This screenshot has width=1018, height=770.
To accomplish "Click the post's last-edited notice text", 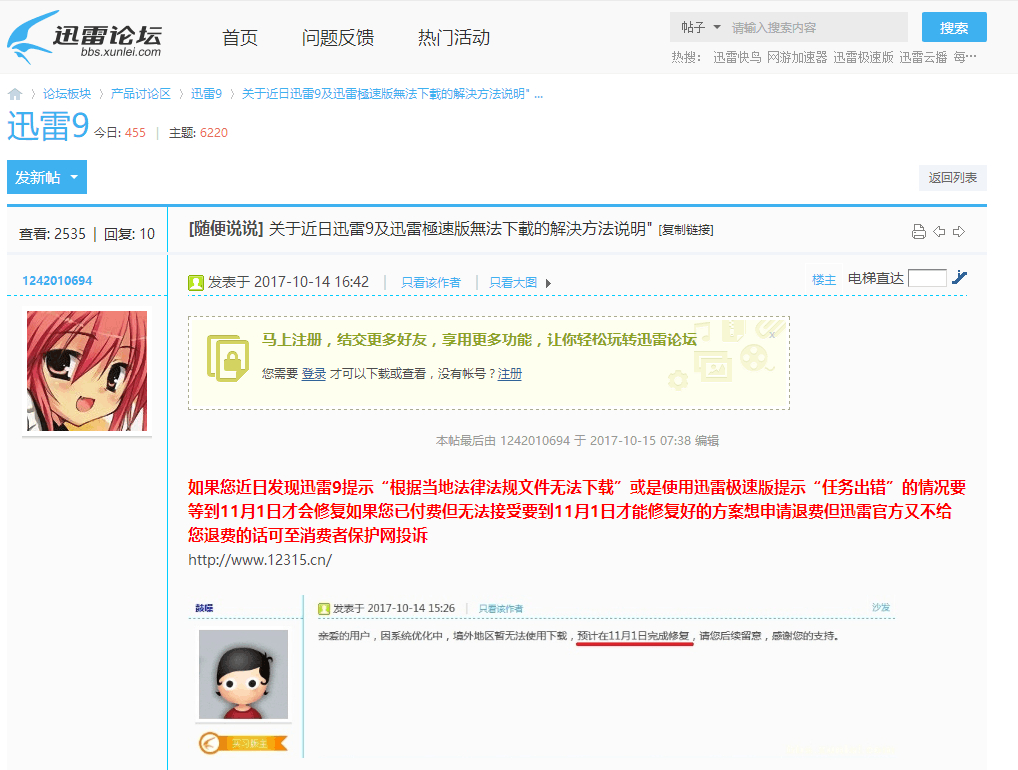I will tap(577, 441).
